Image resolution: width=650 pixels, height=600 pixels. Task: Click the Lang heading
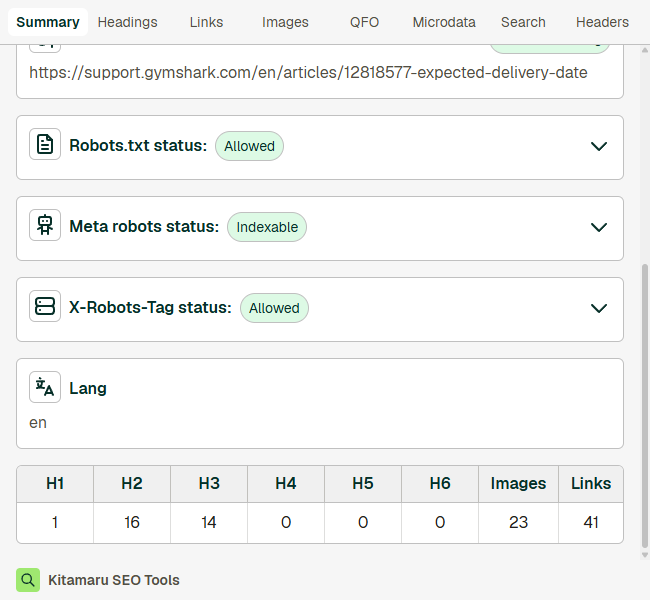coord(88,389)
